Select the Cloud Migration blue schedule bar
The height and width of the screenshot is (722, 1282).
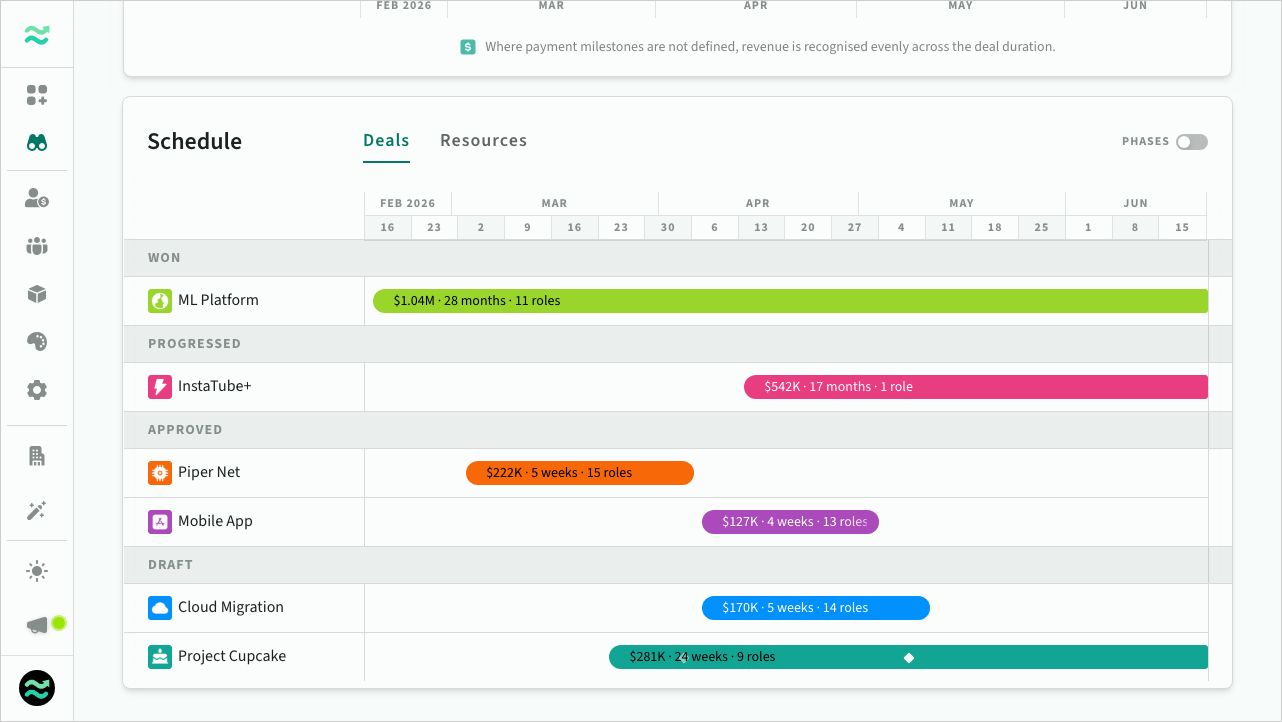point(815,608)
